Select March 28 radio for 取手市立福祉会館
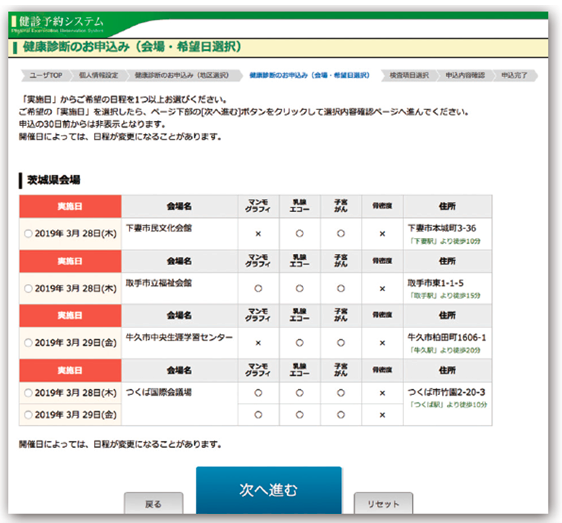This screenshot has height=523, width=562. (x=28, y=289)
